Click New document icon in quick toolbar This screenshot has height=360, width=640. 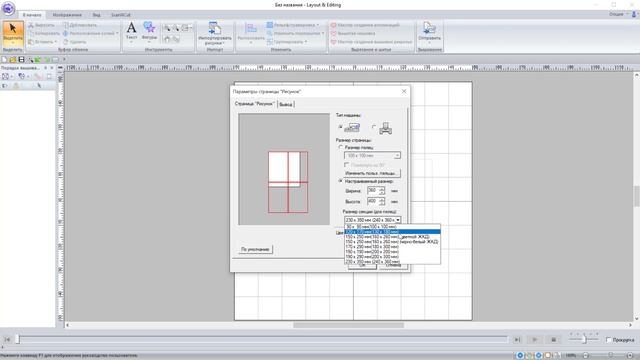(x=4, y=60)
